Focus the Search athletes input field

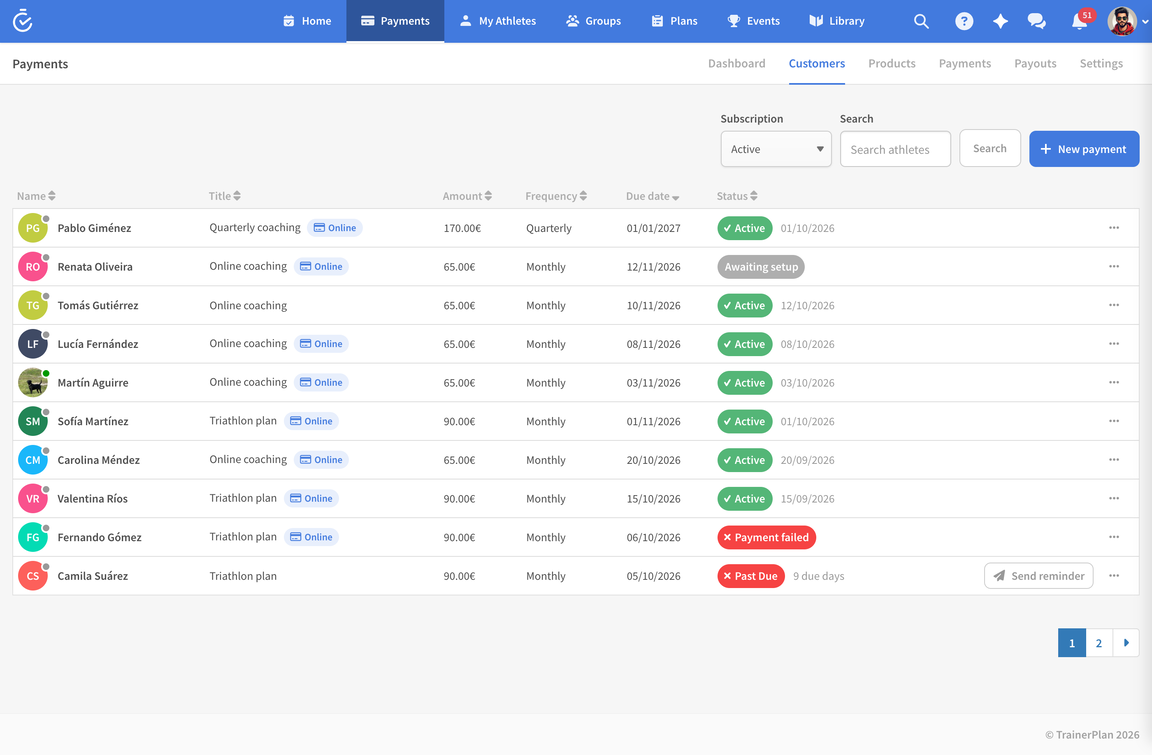[896, 149]
